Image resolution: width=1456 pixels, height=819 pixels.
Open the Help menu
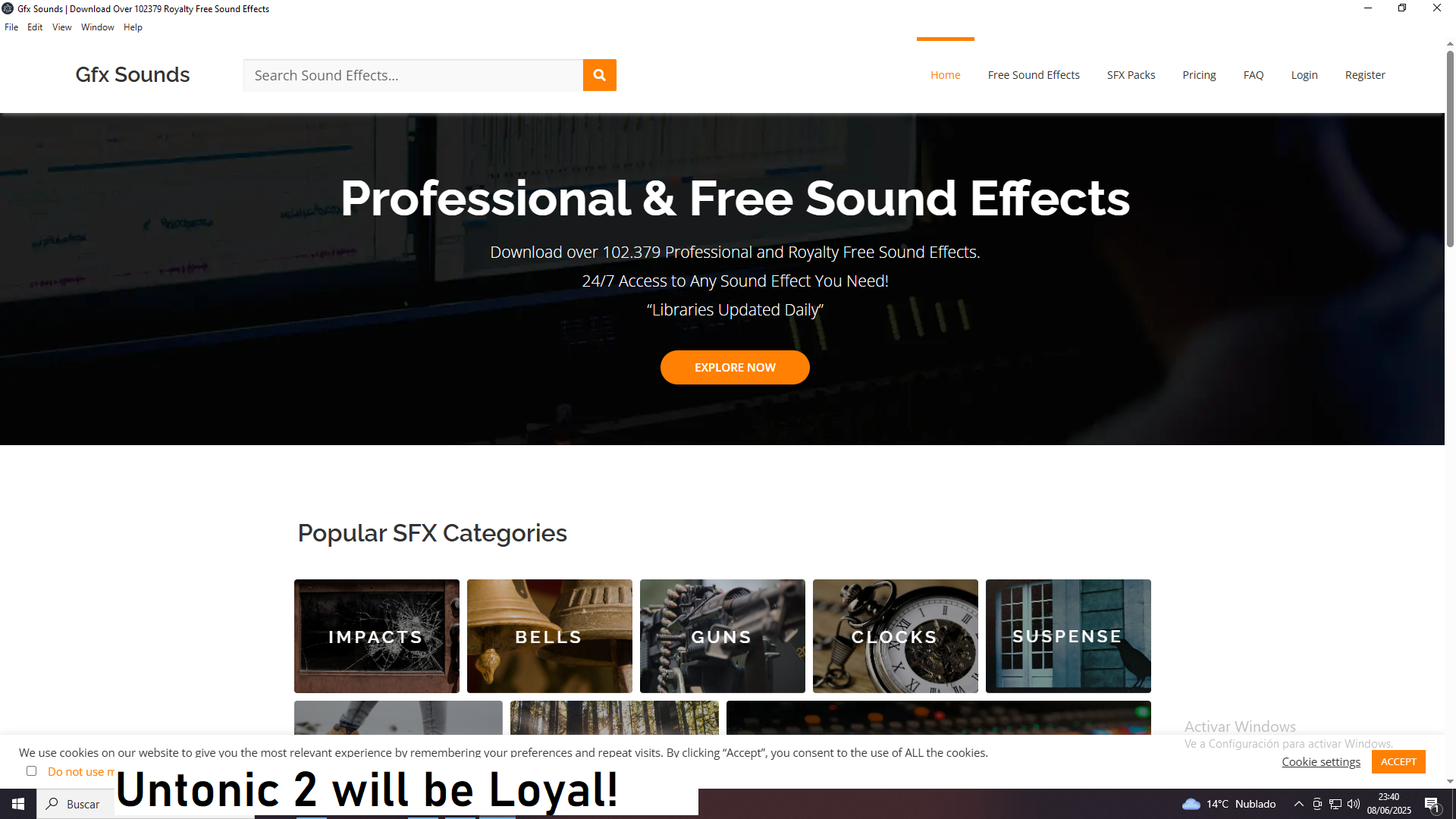tap(133, 27)
